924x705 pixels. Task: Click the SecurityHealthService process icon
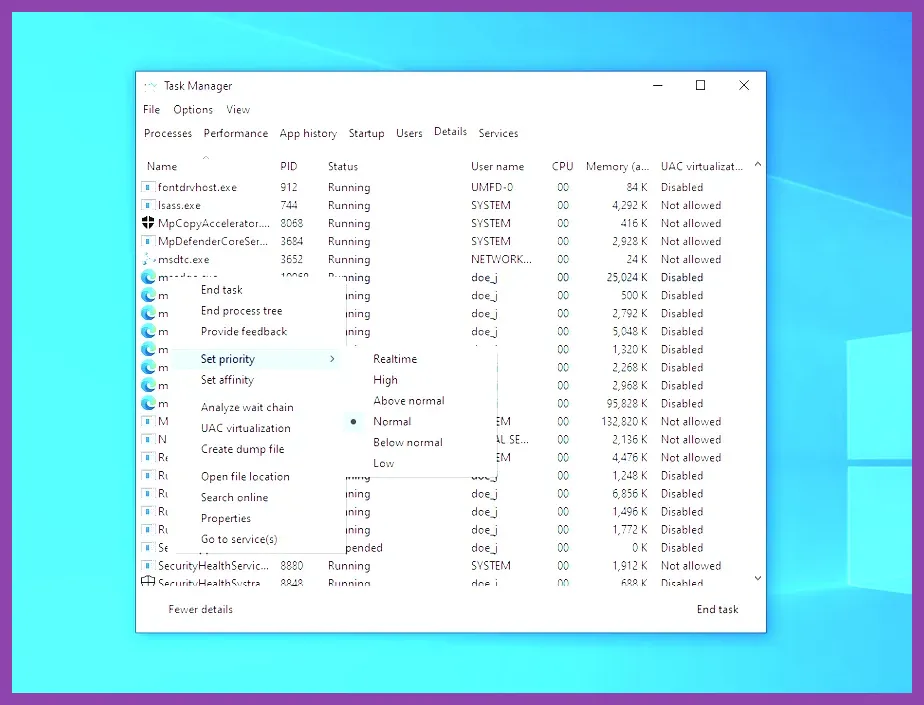click(x=148, y=565)
